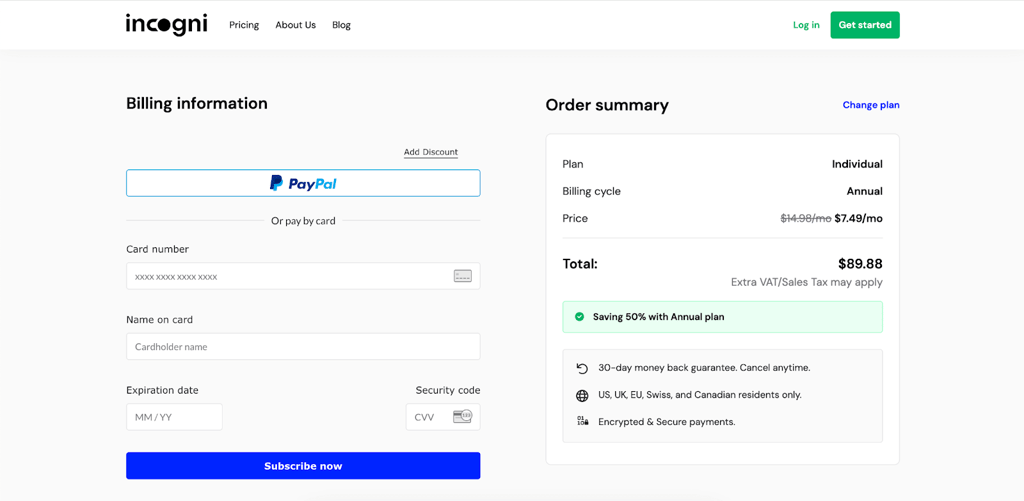Screen dimensions: 1024x501
Task: Click "Extra VAT/Sales Tax may apply" text
Action: (807, 282)
